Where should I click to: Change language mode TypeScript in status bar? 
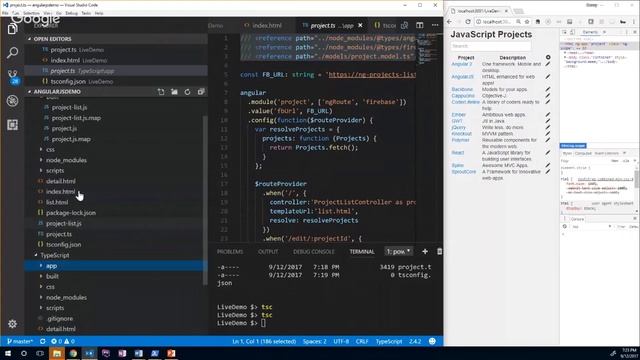pos(389,341)
